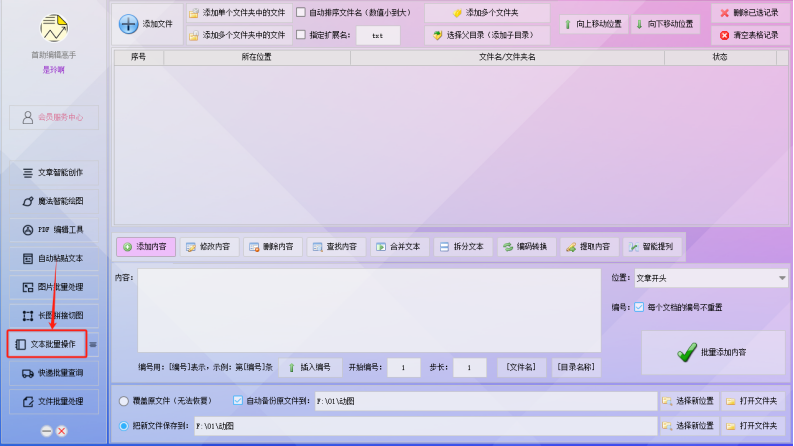Click the 开始编号 input field
794x446 pixels.
click(404, 368)
